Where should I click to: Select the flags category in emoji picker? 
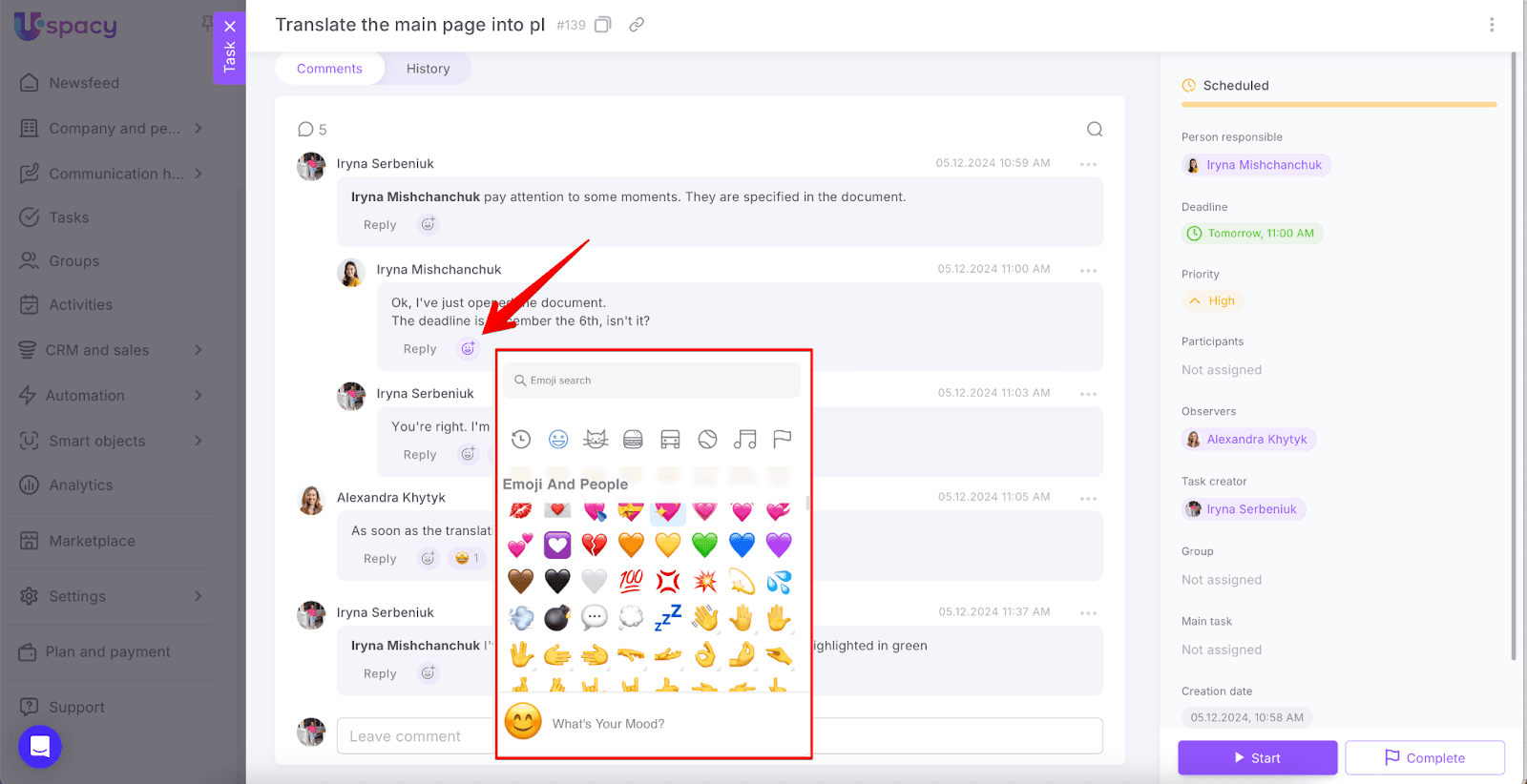click(x=782, y=439)
